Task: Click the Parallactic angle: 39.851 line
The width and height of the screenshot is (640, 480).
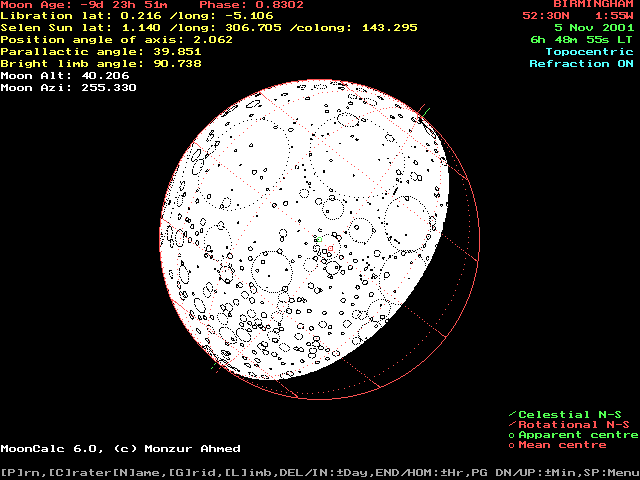Action: tap(101, 52)
